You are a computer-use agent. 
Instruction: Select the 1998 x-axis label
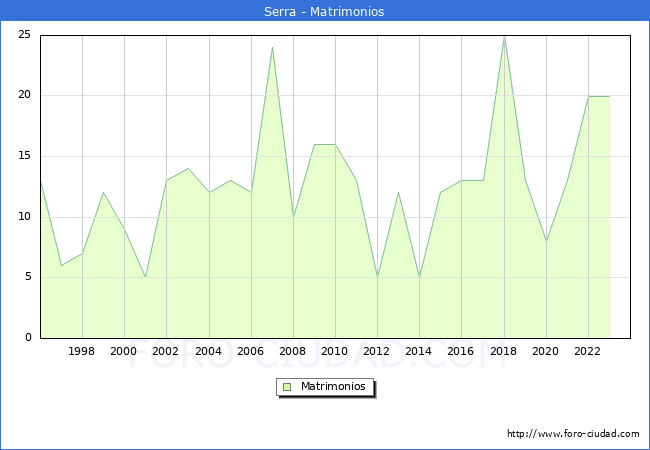tap(81, 351)
